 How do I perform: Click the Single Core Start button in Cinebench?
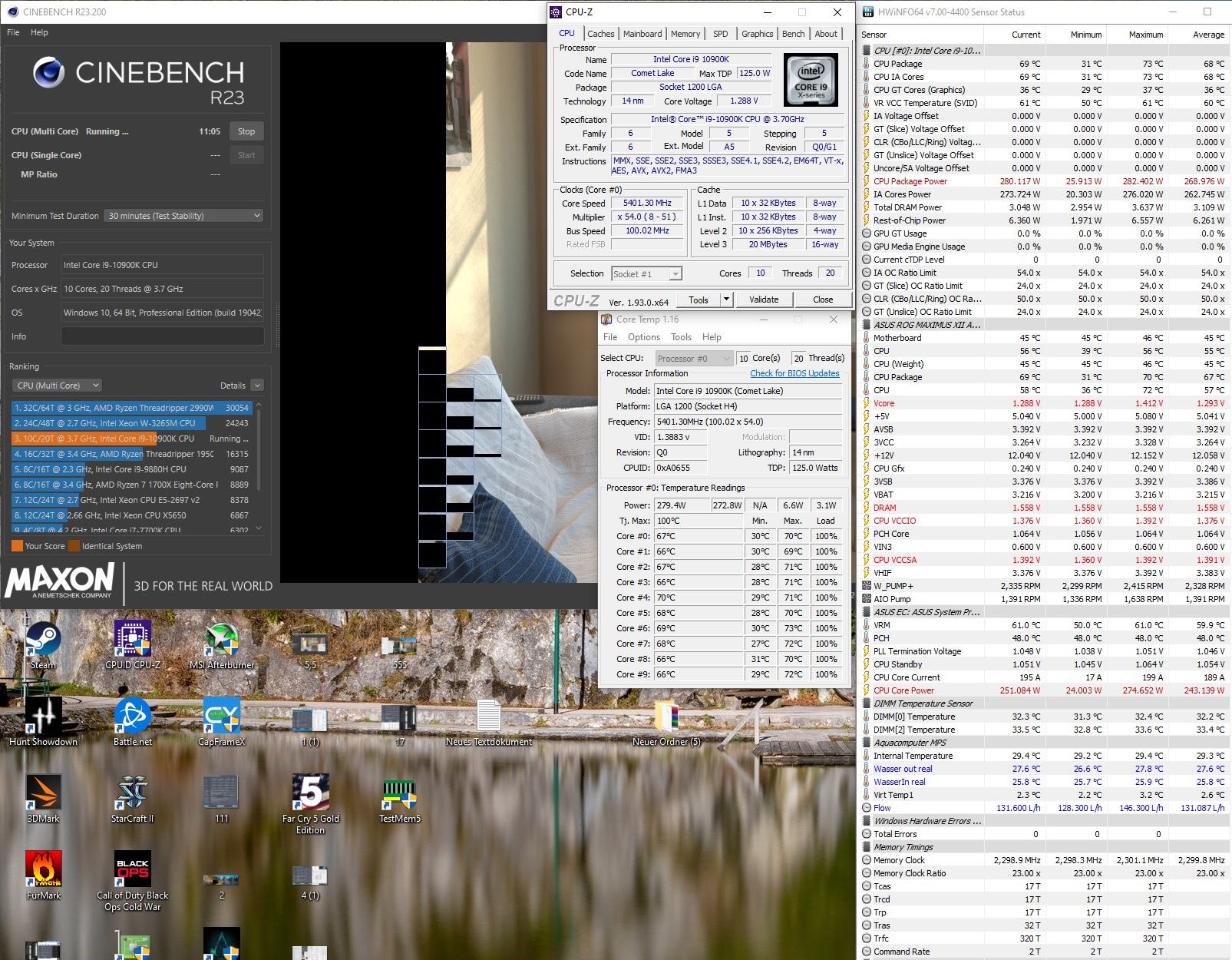(246, 155)
